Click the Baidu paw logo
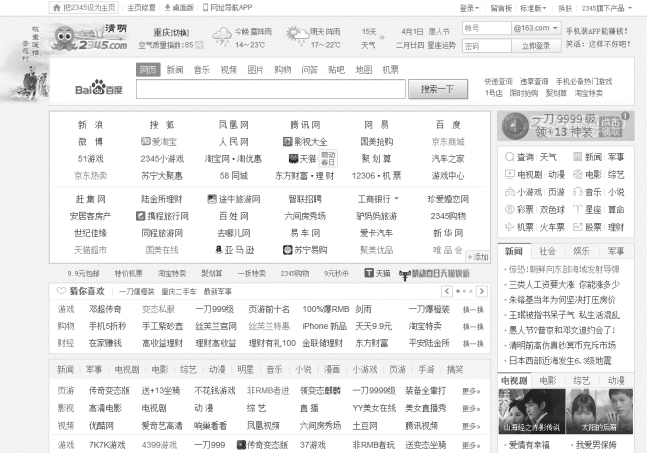This screenshot has height=453, width=647. (x=99, y=88)
